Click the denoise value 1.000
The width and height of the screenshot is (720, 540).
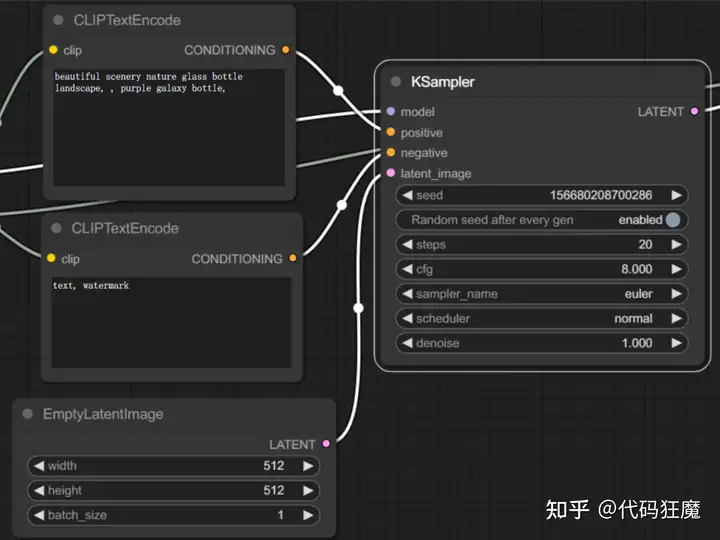coord(636,343)
